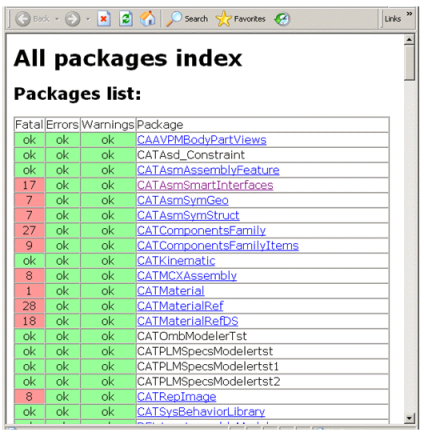Click the History icon in the toolbar
Screen dimensions: 424x436
282,19
